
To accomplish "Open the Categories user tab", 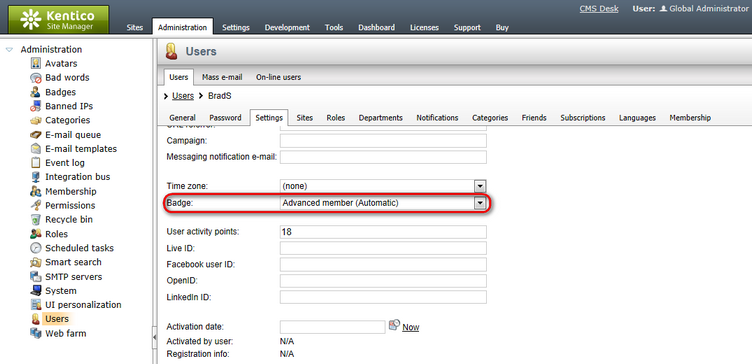I will point(490,117).
